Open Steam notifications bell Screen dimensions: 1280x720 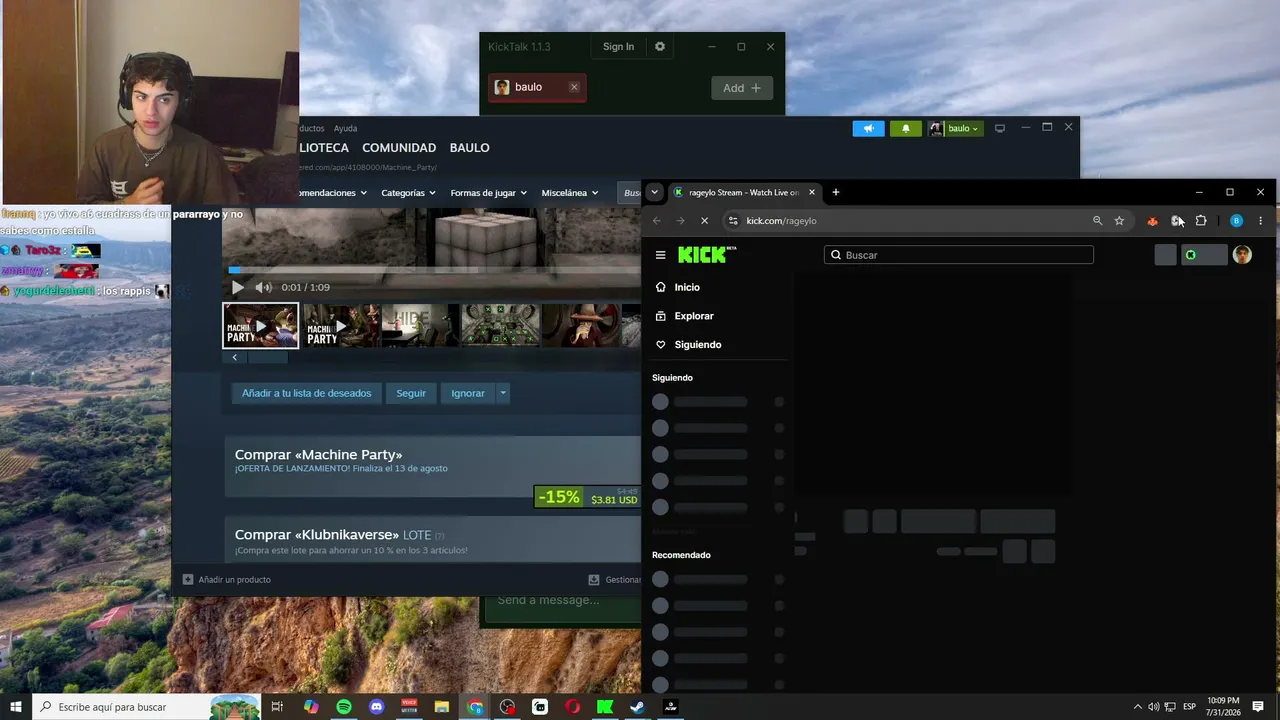click(x=906, y=128)
